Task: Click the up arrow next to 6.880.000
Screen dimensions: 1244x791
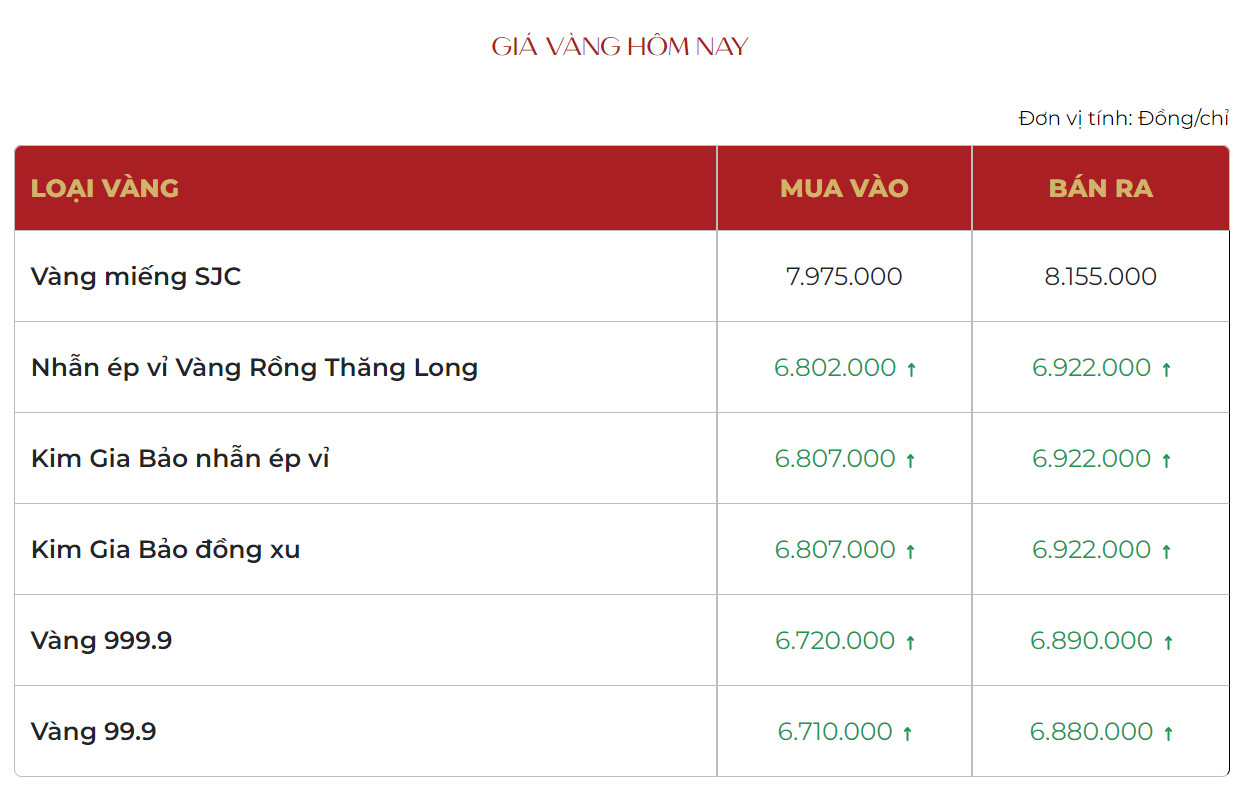Action: (x=1168, y=733)
